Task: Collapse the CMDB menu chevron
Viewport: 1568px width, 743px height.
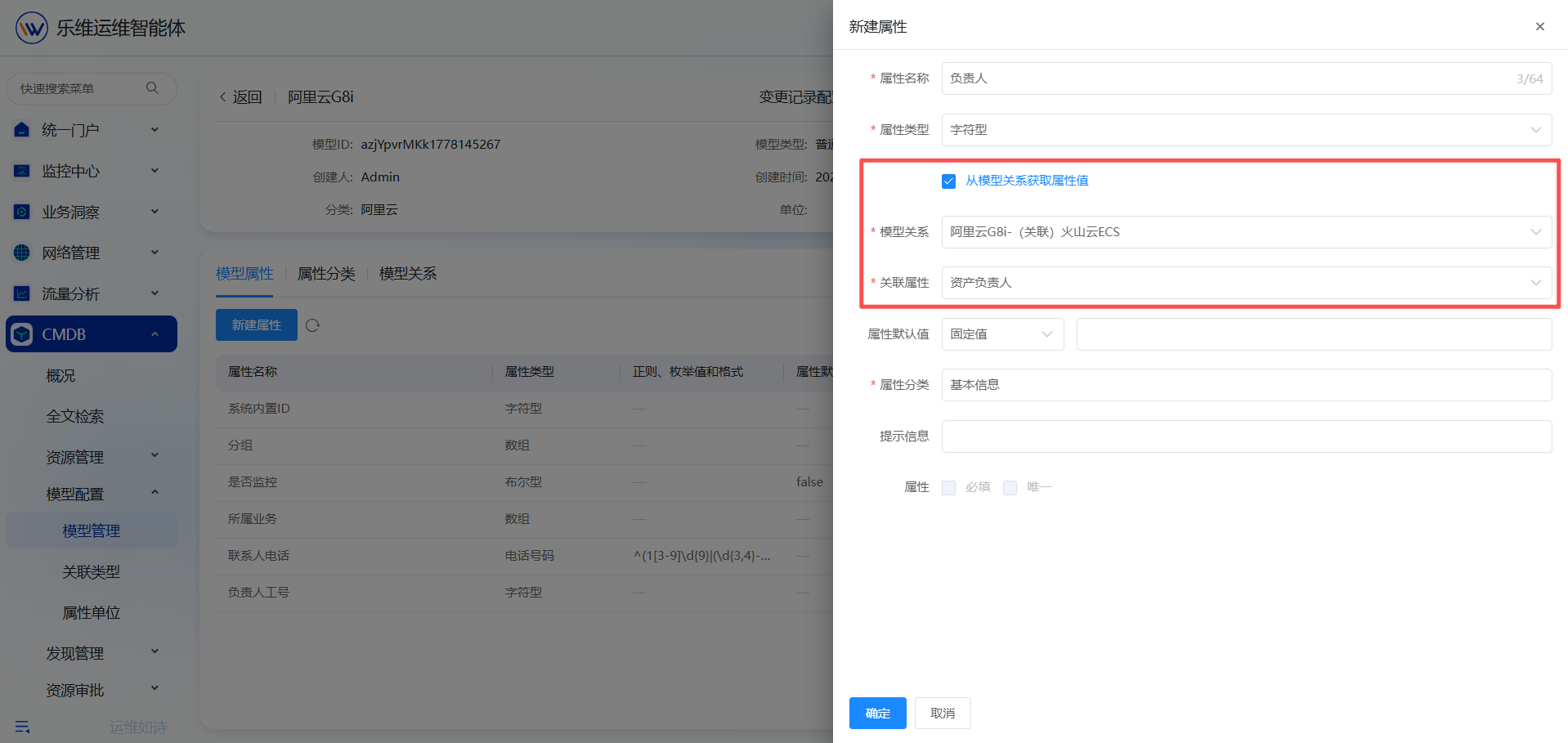Action: pos(155,333)
